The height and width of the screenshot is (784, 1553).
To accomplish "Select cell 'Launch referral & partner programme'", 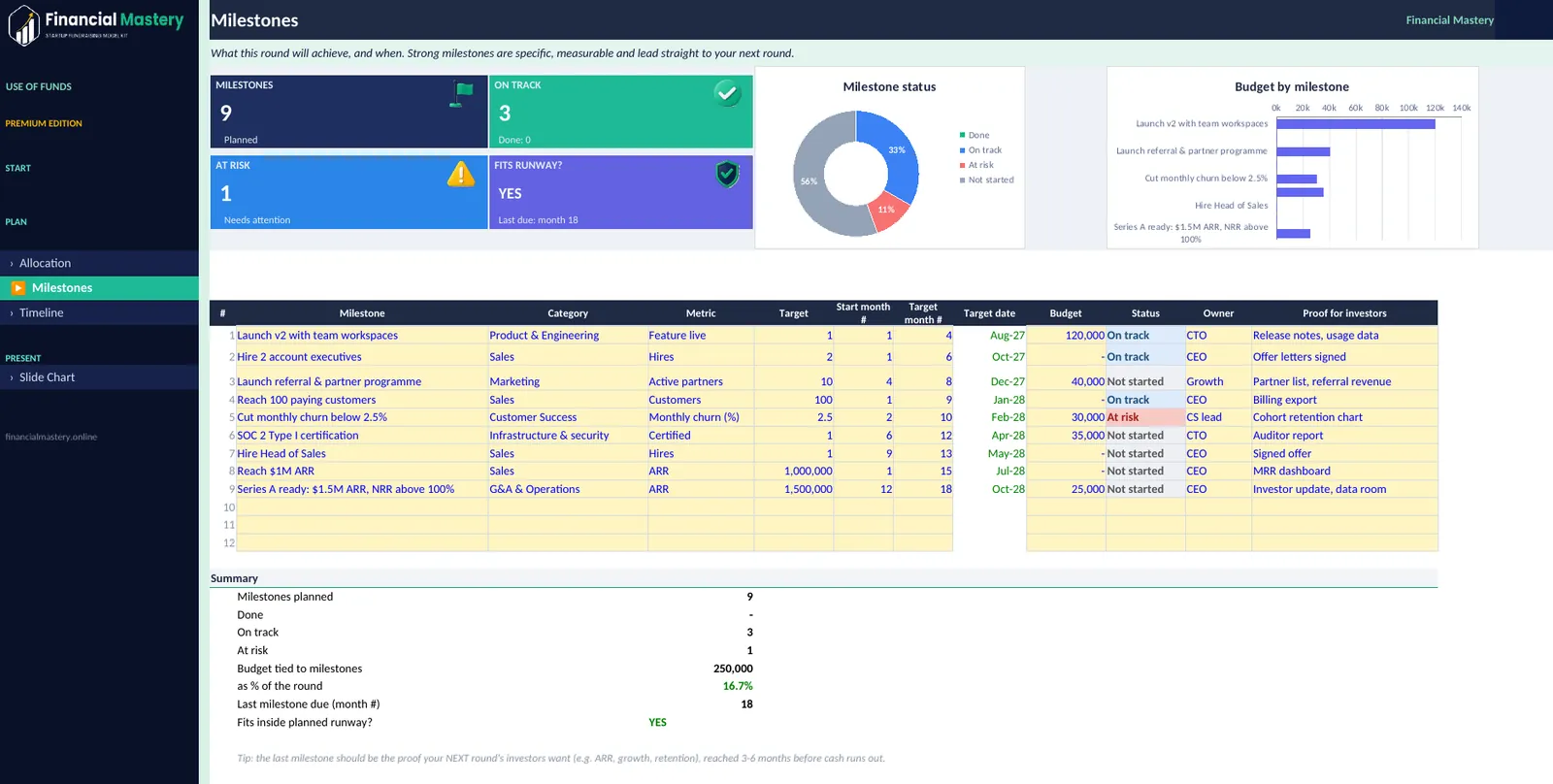I will click(362, 382).
